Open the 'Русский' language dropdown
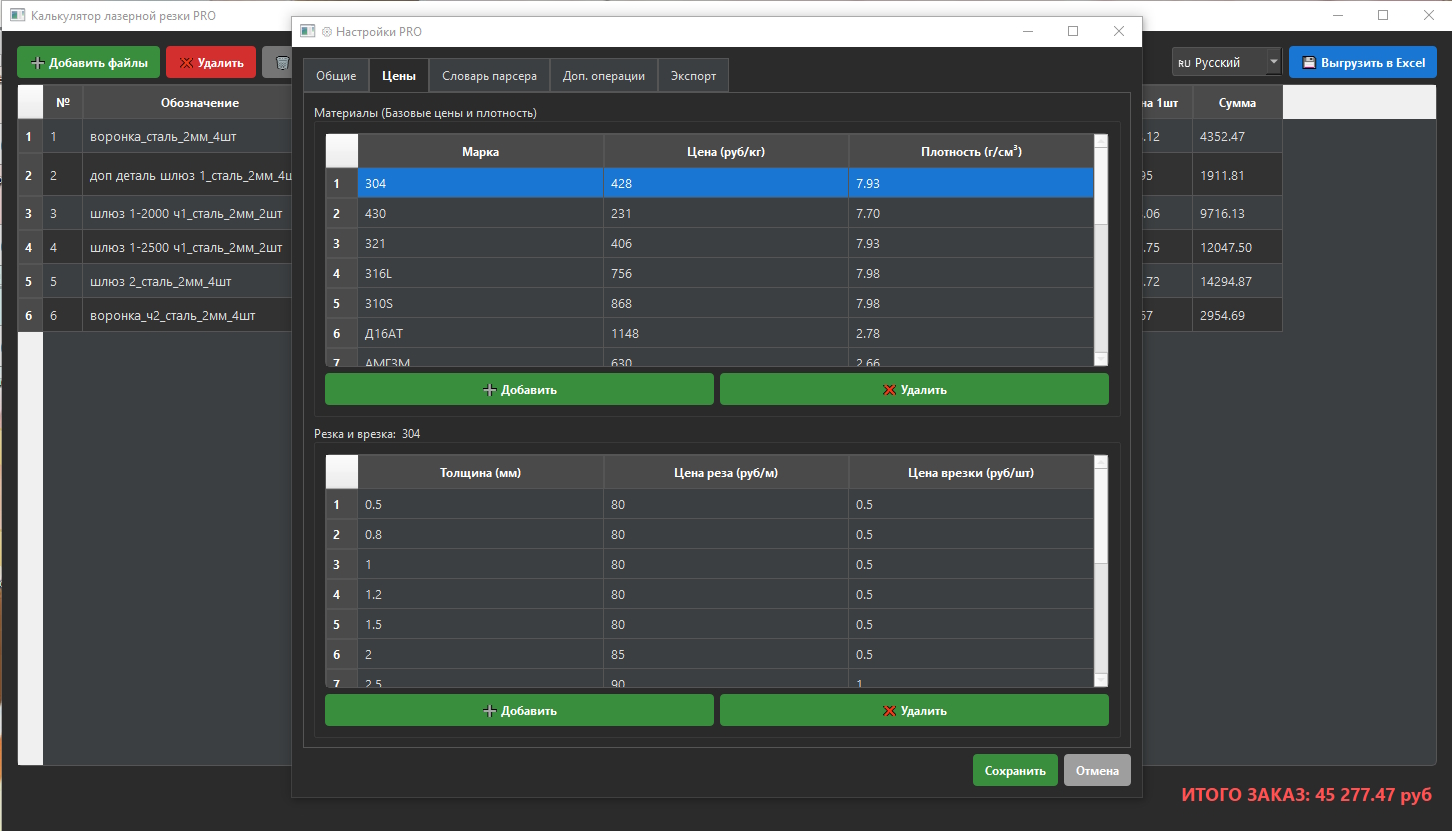The image size is (1452, 831). coord(1226,63)
